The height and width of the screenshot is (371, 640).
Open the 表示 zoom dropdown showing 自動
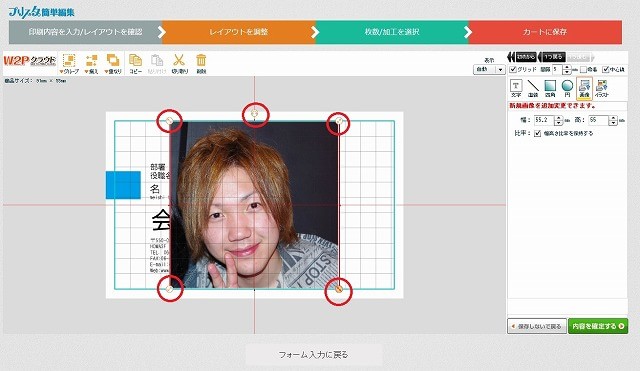click(x=489, y=69)
